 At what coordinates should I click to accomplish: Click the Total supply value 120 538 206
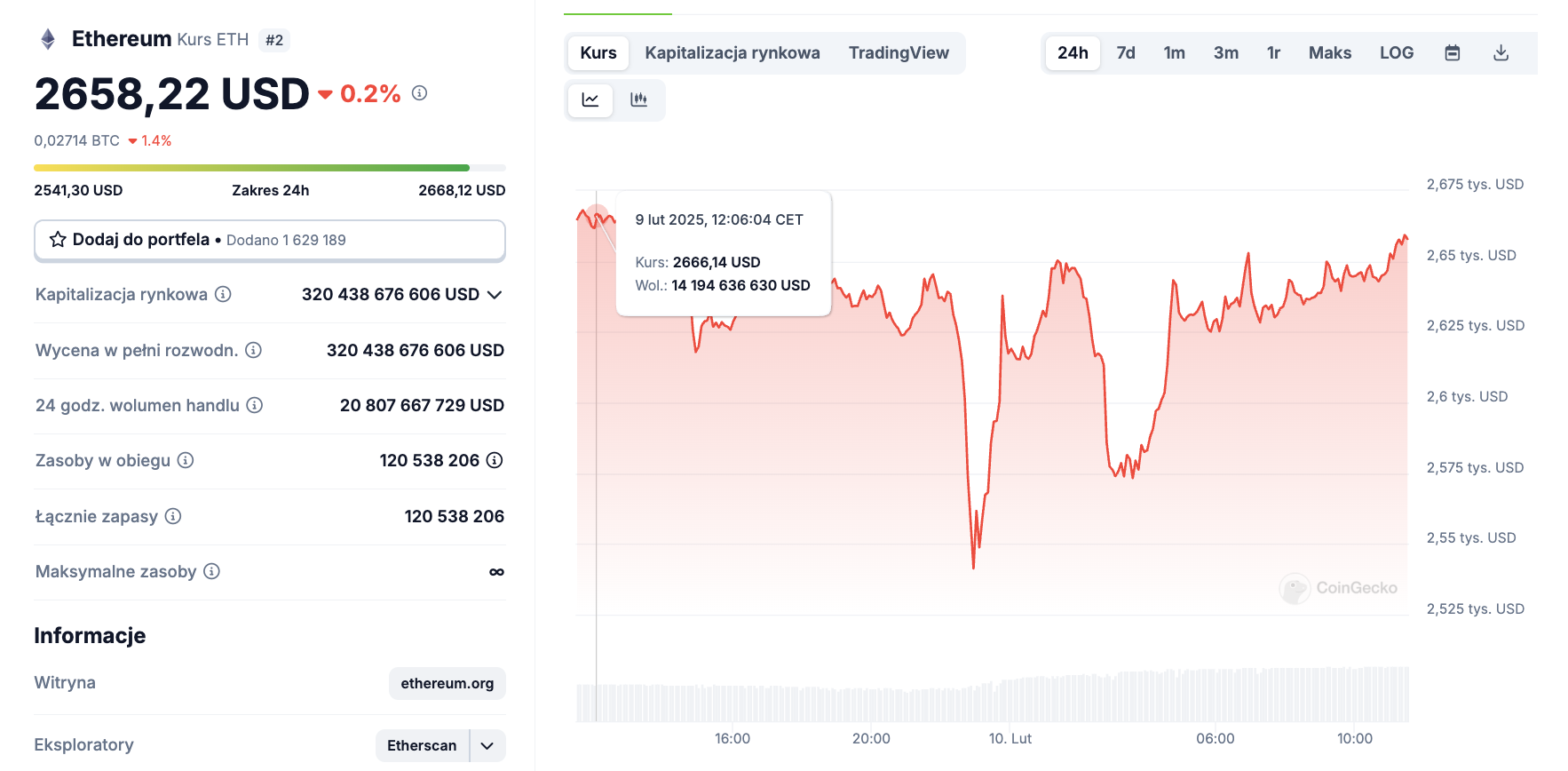pyautogui.click(x=455, y=517)
